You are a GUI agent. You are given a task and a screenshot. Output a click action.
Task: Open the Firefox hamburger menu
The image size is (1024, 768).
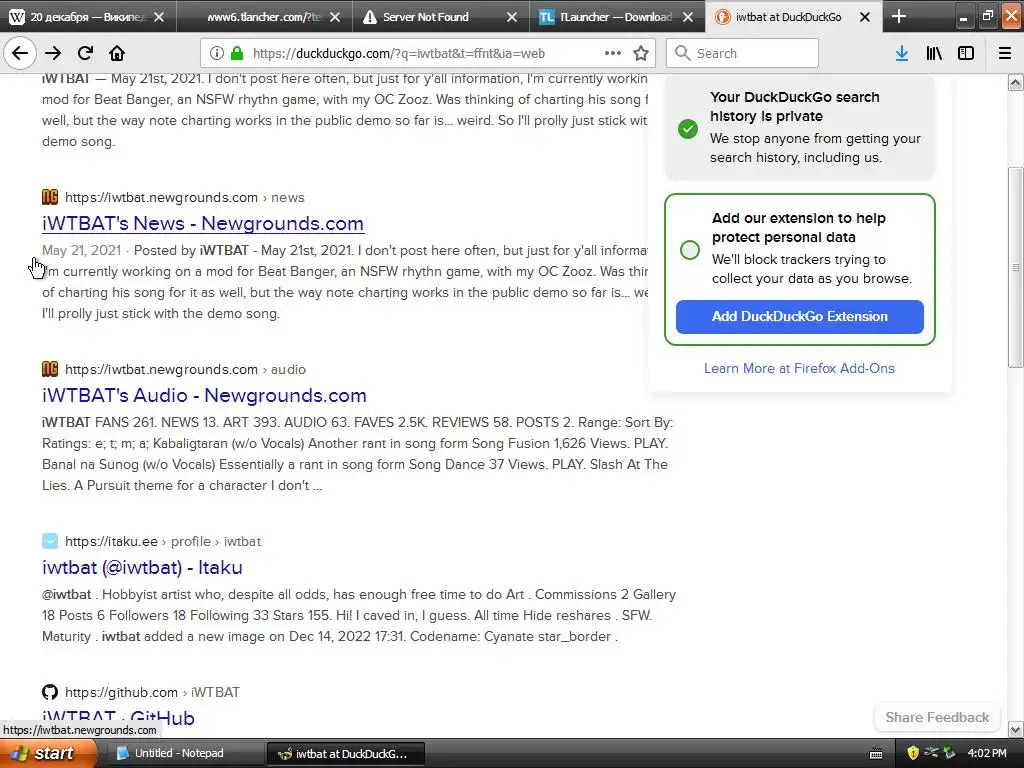1005,54
